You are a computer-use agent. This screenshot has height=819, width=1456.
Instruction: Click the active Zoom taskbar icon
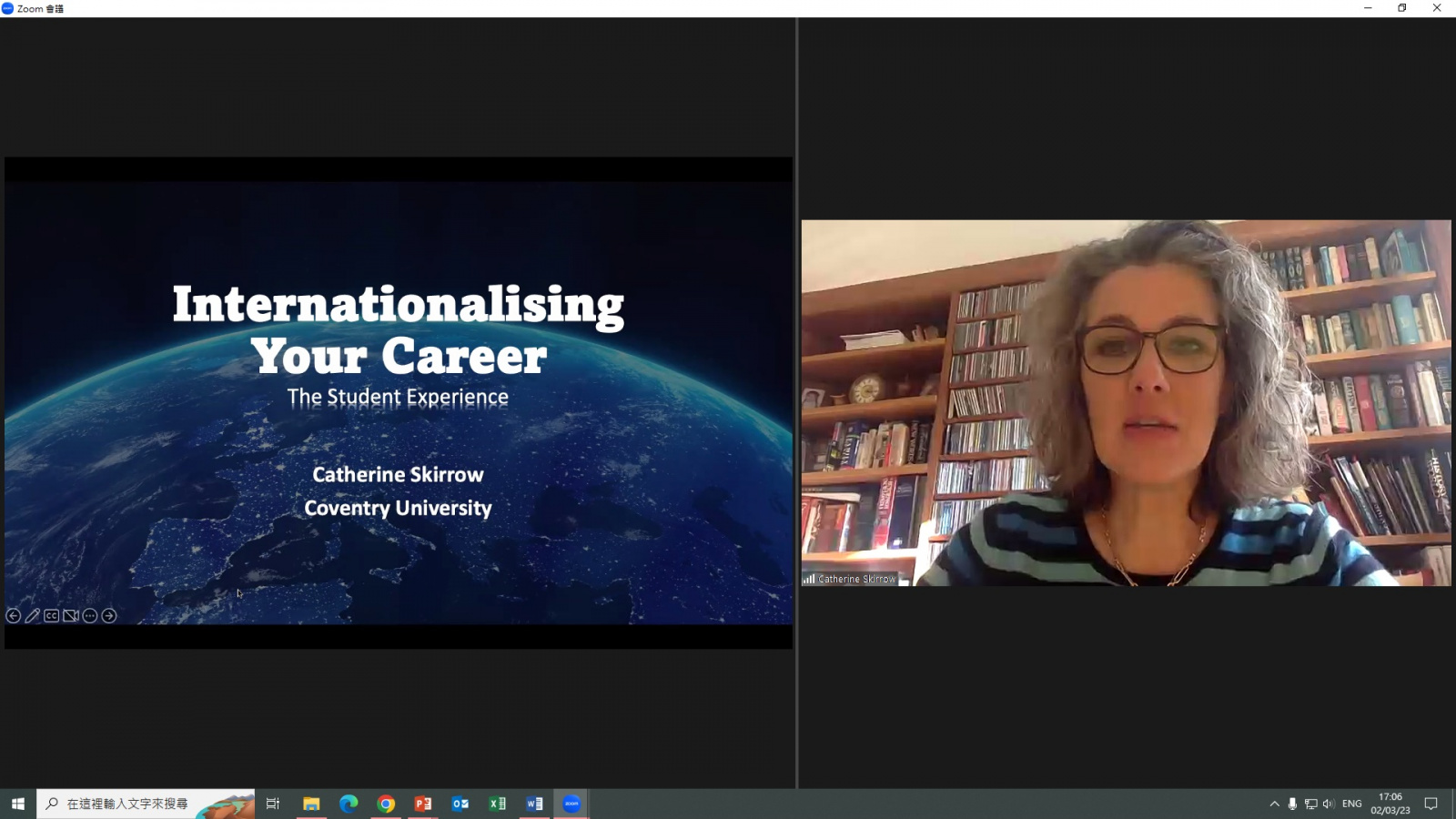coord(571,804)
